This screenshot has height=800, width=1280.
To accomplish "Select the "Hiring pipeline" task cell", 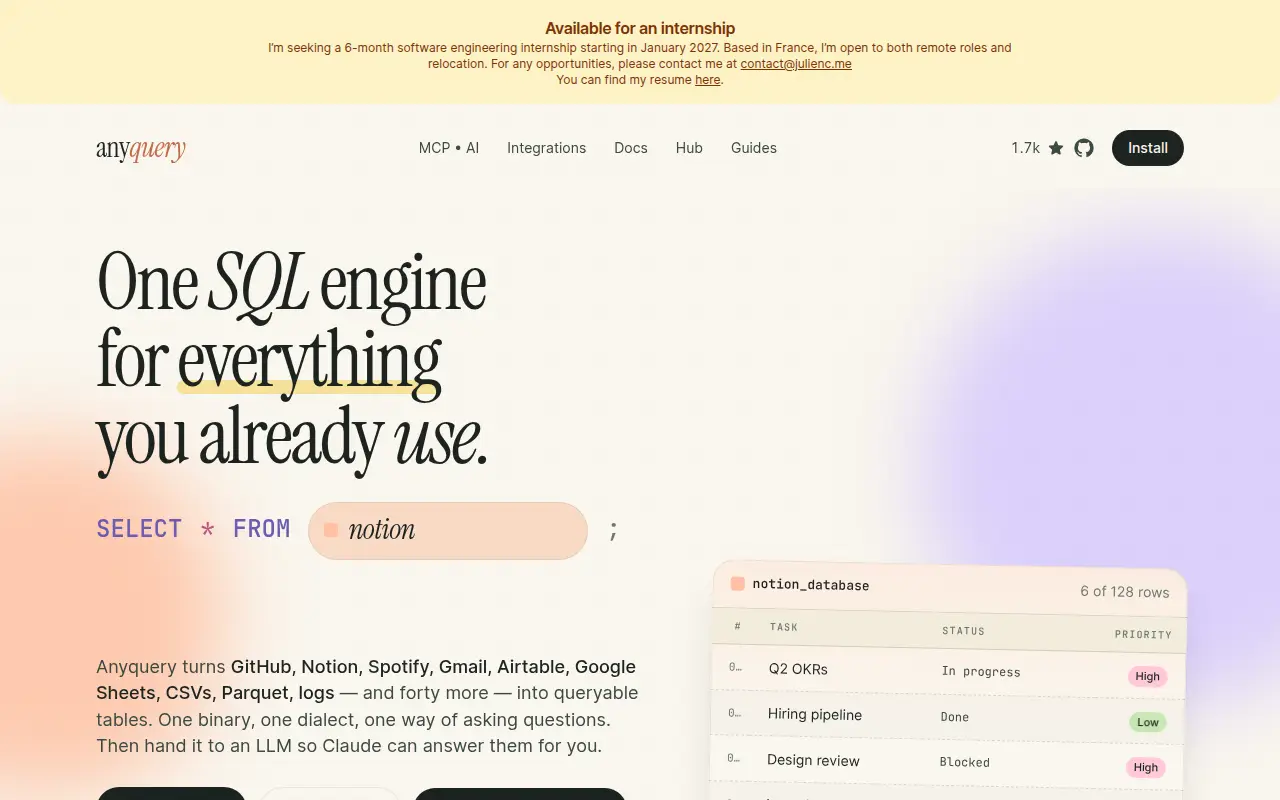I will point(815,715).
